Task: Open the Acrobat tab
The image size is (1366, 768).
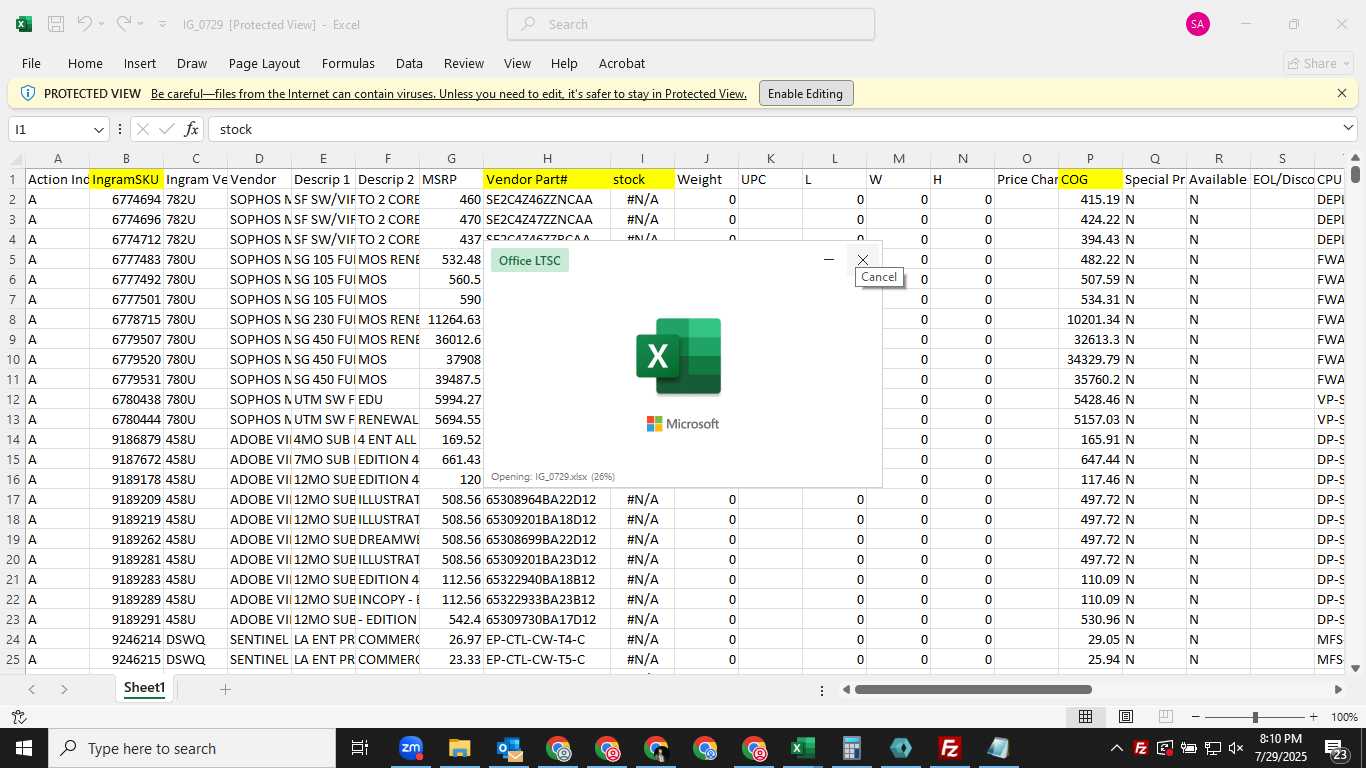Action: point(622,63)
